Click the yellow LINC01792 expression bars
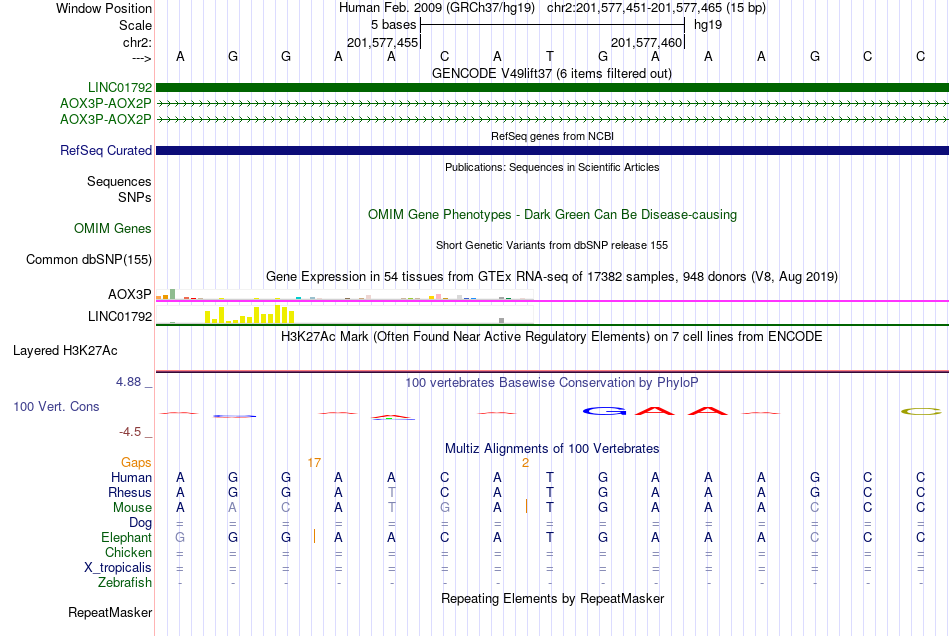 click(250, 314)
